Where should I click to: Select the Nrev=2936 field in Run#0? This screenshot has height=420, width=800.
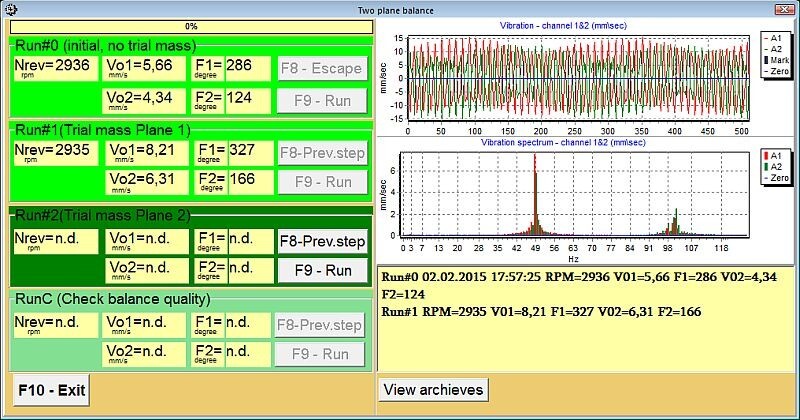[55, 70]
